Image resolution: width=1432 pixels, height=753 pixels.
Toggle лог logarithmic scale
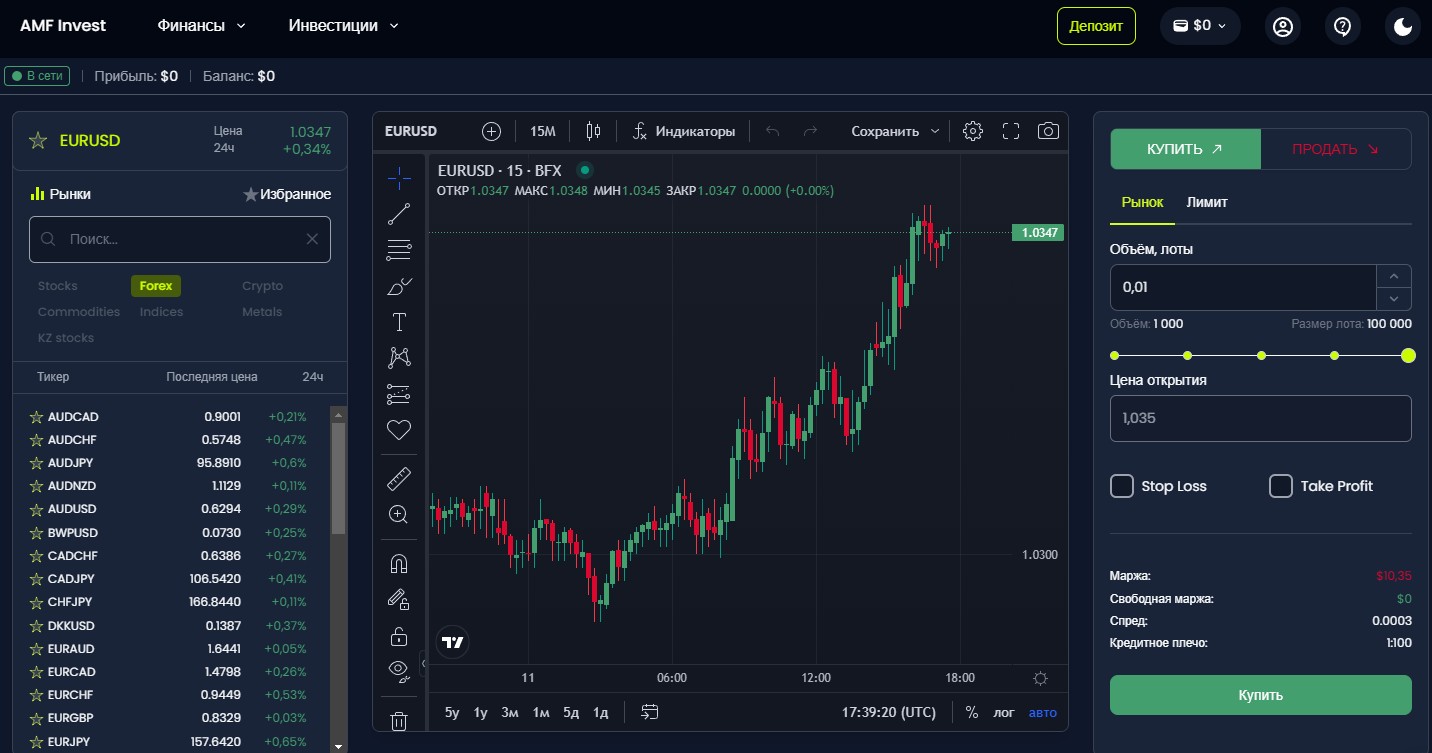click(1003, 713)
